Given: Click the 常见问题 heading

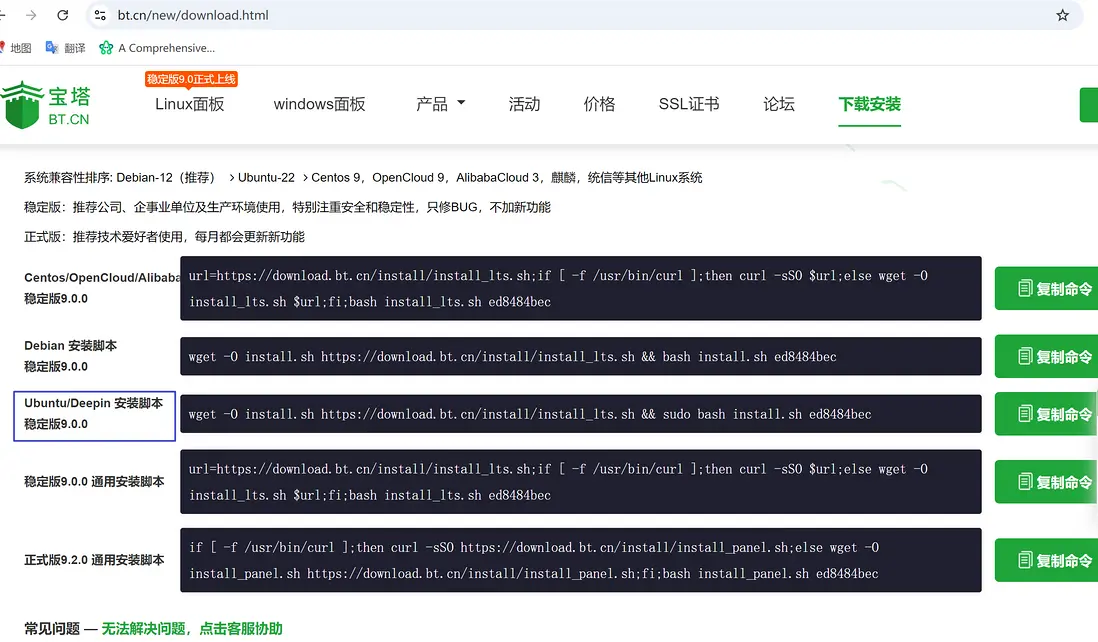Looking at the screenshot, I should point(52,629).
